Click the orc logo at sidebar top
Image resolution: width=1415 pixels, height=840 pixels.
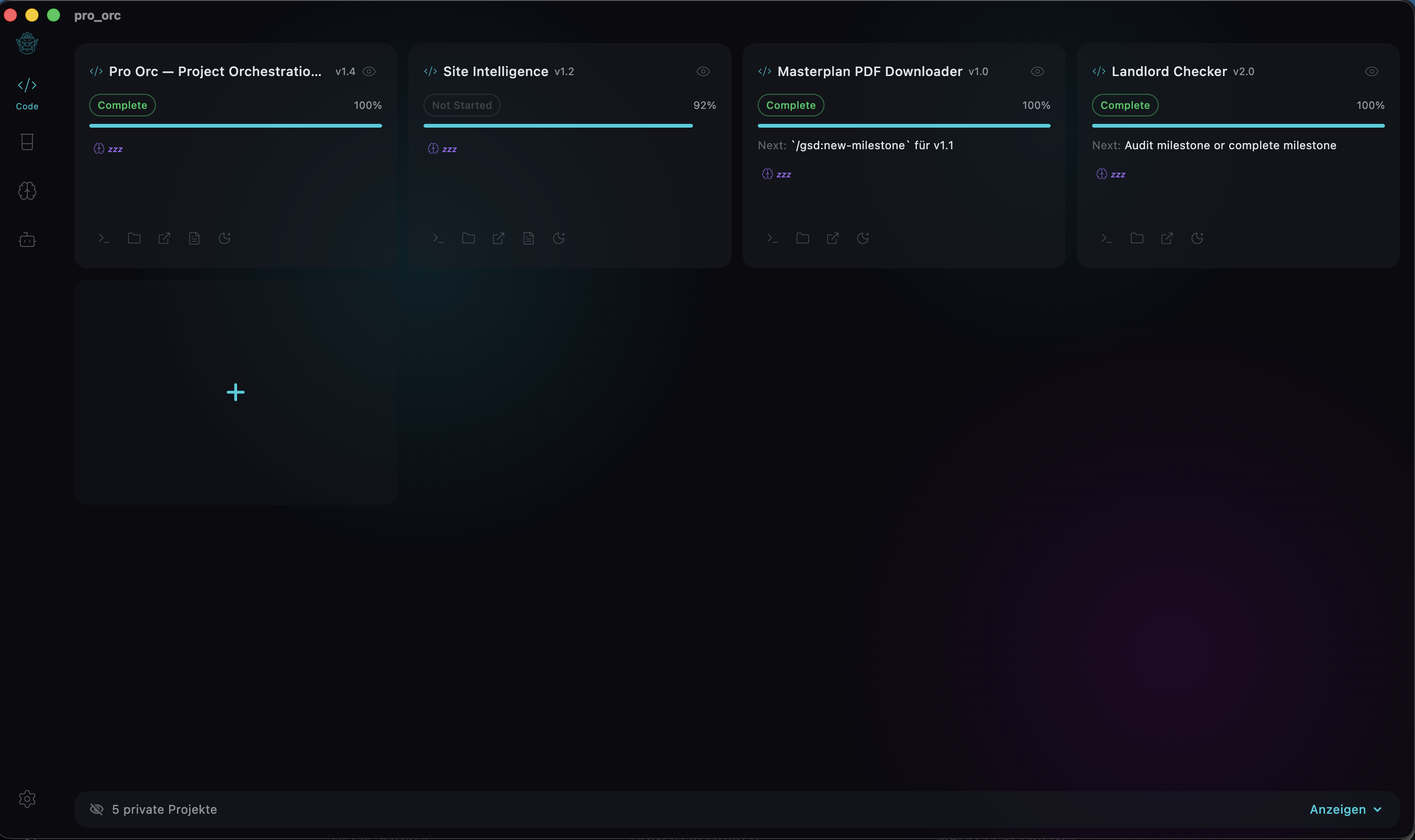(x=27, y=43)
